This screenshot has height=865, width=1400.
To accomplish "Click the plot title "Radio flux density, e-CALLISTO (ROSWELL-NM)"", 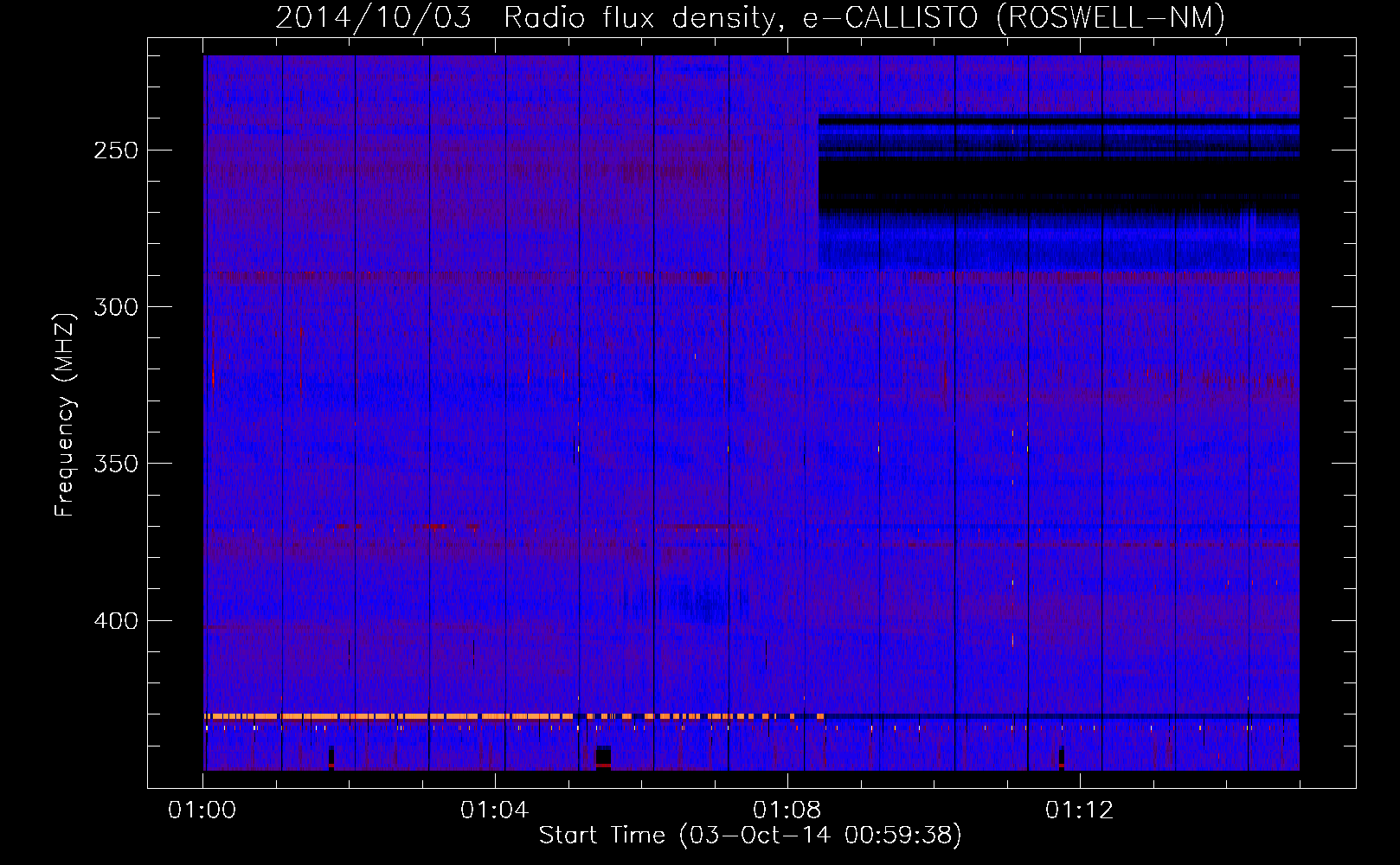I will (x=864, y=17).
